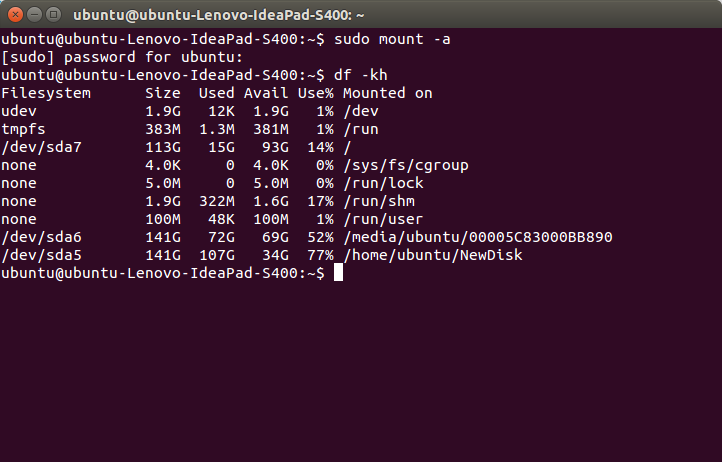Close the terminal window
Screen dimensions: 722x462
tap(15, 14)
